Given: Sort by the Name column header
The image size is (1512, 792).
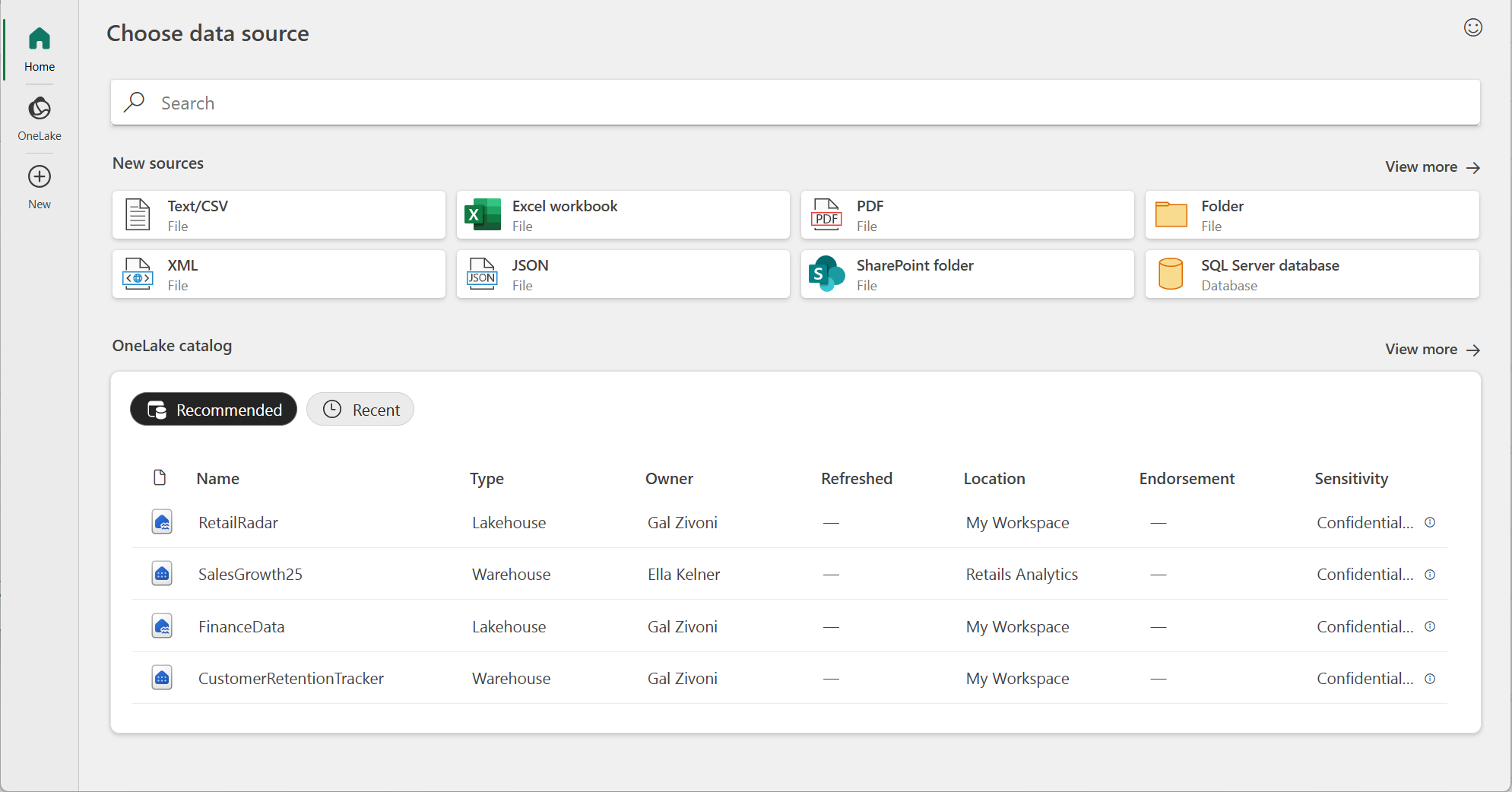Looking at the screenshot, I should 217,478.
